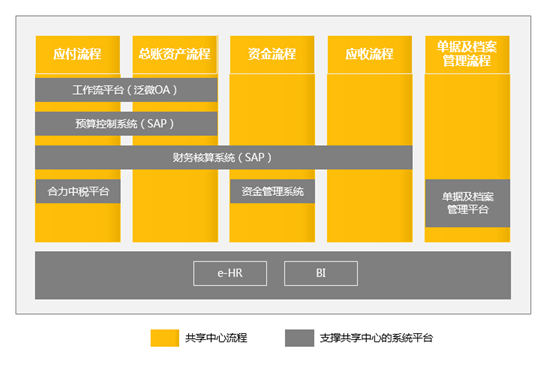Click the yellow column under 总账资产流程
The width and height of the screenshot is (558, 366).
click(x=175, y=206)
